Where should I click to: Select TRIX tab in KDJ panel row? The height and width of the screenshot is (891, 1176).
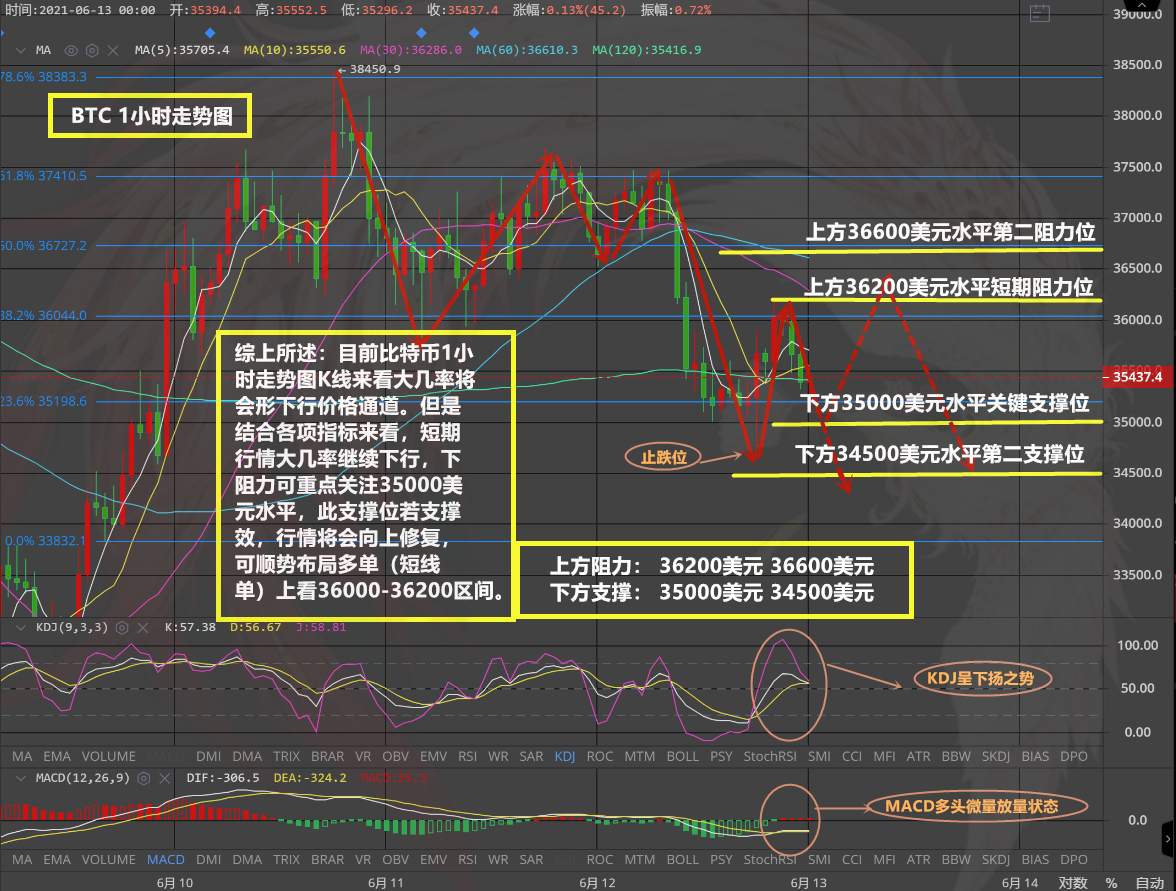286,756
